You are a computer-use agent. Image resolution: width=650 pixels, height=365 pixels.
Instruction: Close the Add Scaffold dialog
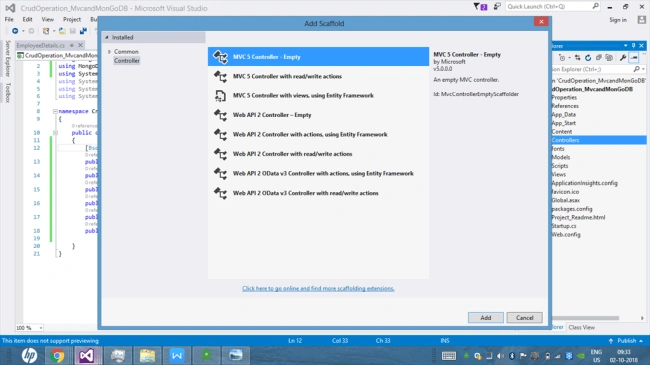(x=541, y=22)
